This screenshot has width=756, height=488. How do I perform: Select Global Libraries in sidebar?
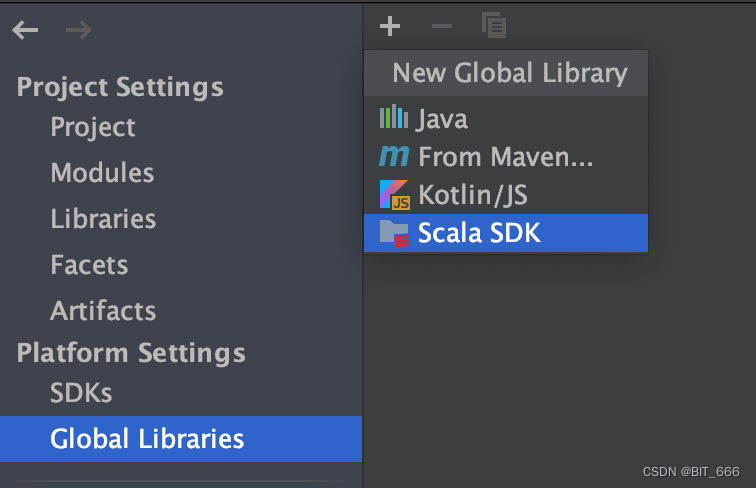click(x=181, y=439)
